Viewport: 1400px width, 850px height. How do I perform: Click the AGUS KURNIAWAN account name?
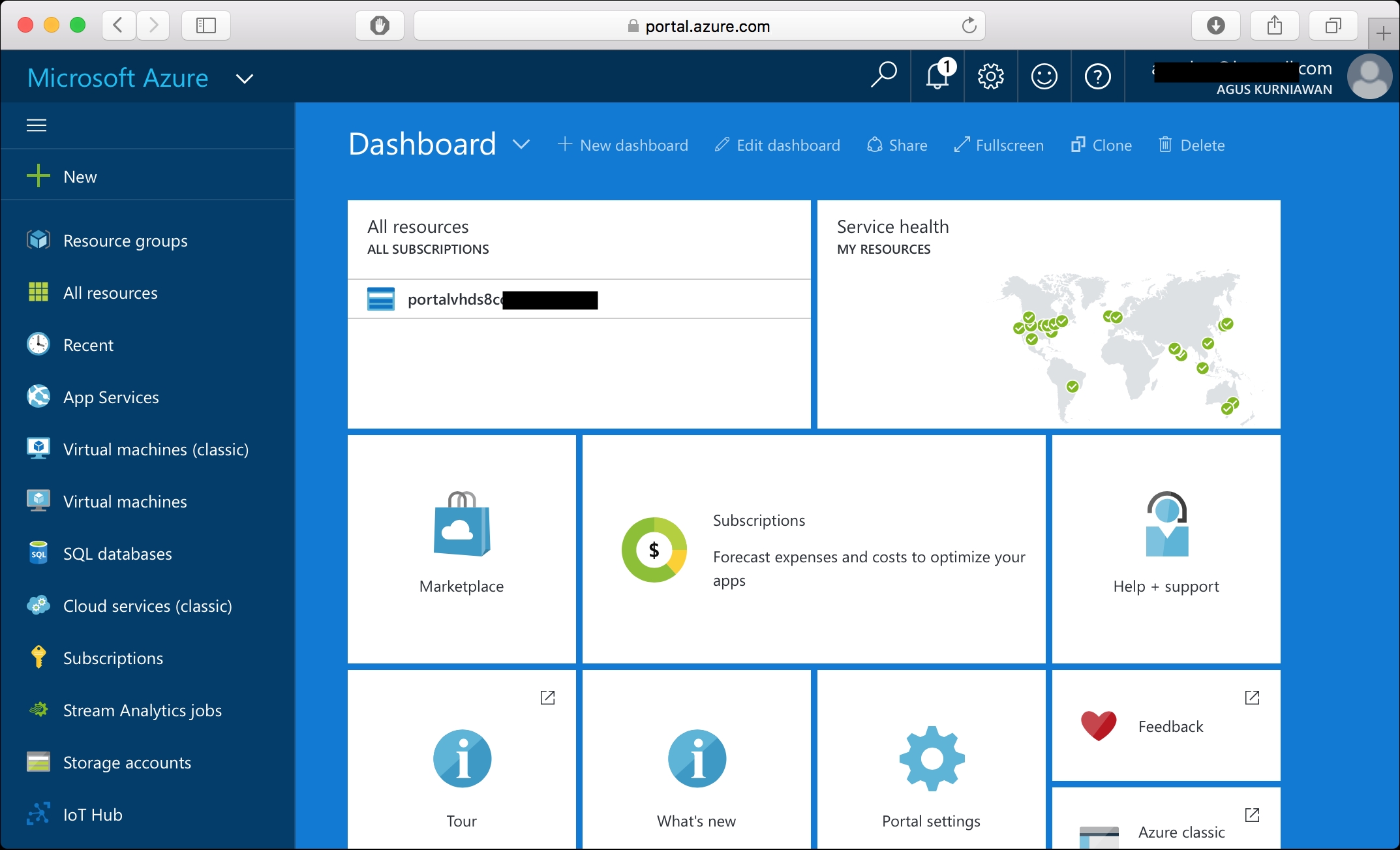click(1274, 89)
